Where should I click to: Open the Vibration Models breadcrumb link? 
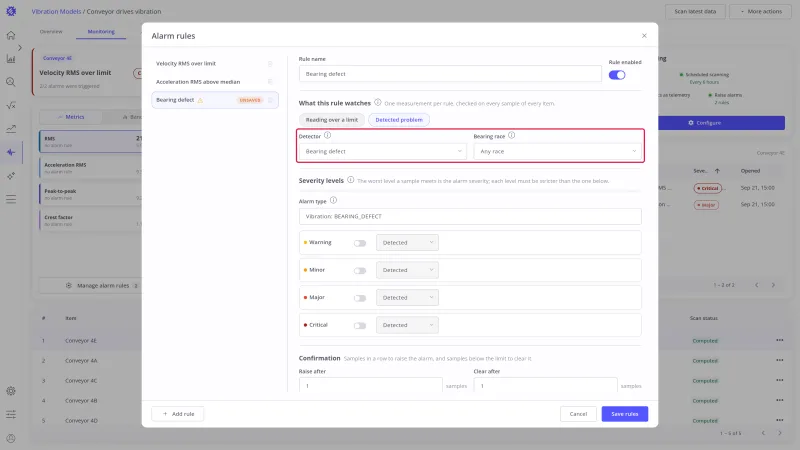pos(56,11)
